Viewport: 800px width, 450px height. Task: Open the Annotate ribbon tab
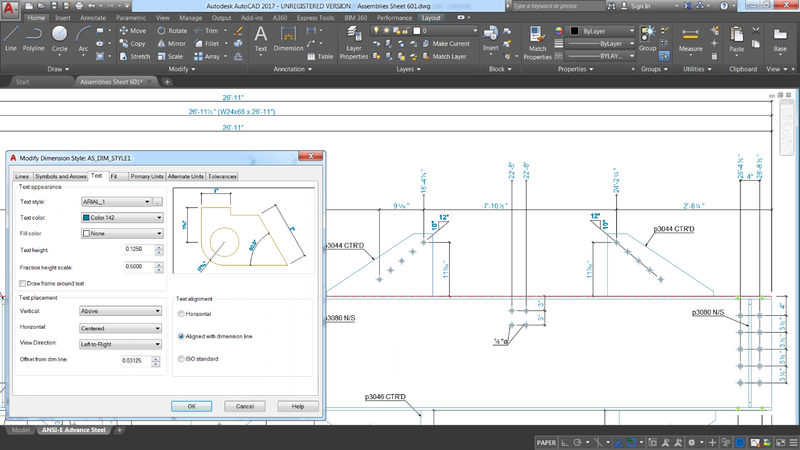[93, 17]
